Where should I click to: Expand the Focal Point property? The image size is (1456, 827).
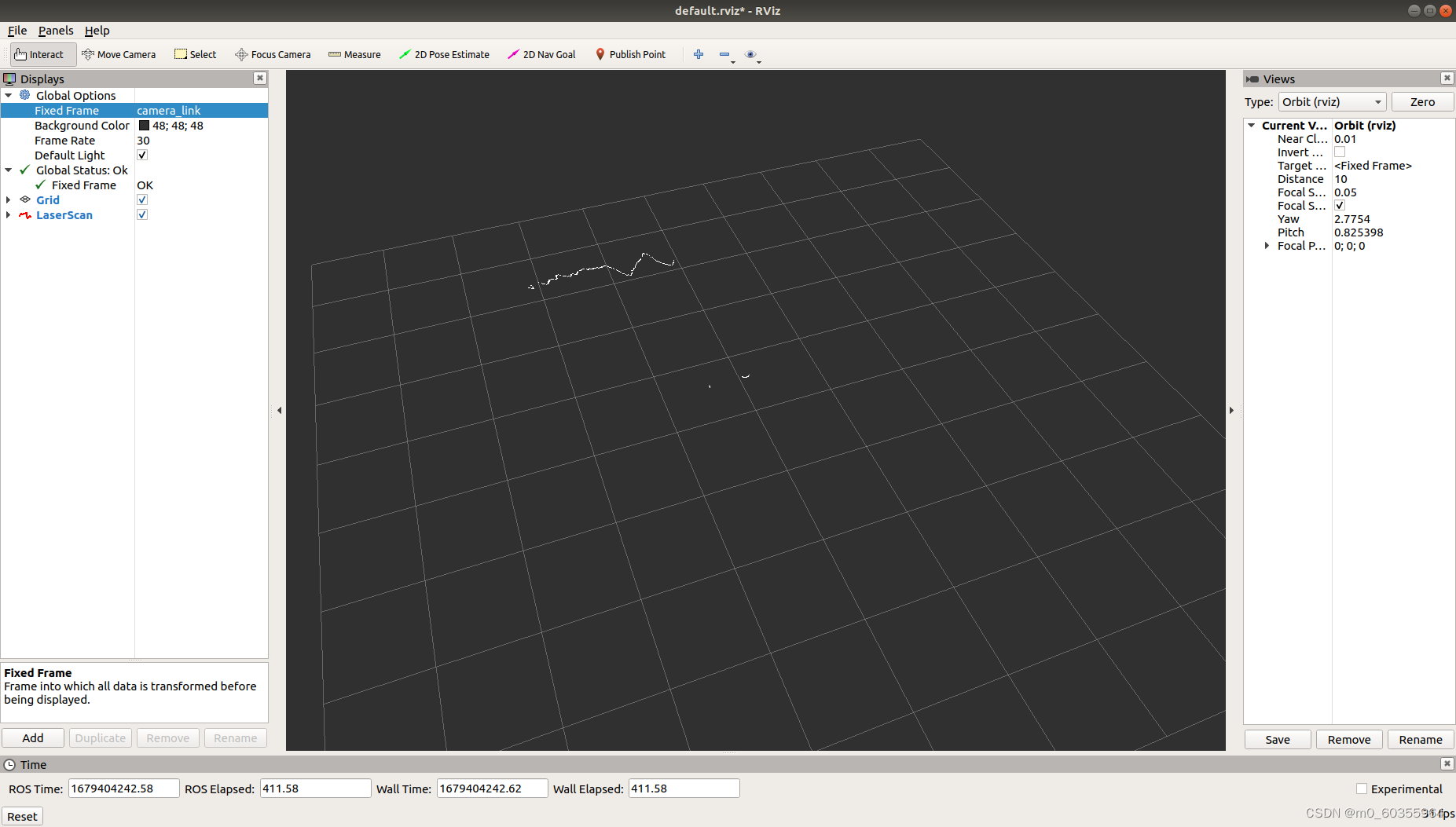point(1267,246)
